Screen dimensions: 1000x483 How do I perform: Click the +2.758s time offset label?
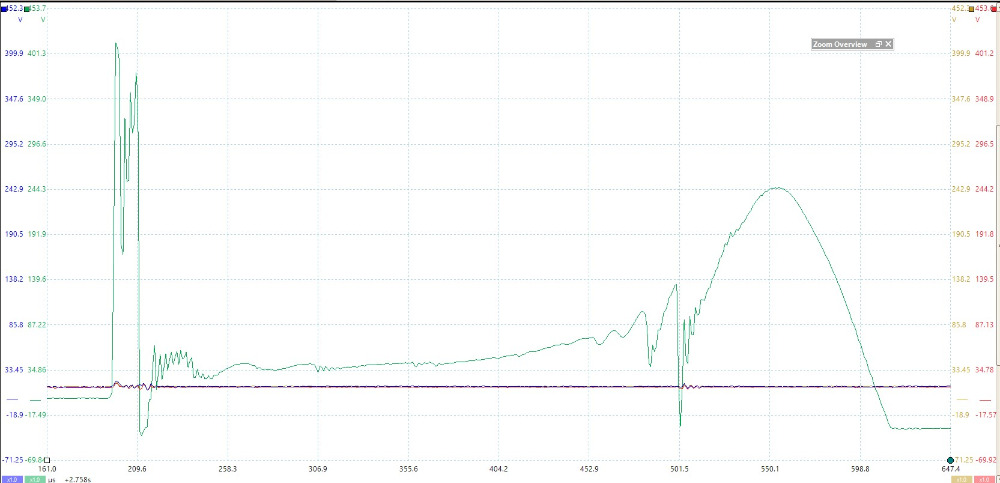(80, 479)
